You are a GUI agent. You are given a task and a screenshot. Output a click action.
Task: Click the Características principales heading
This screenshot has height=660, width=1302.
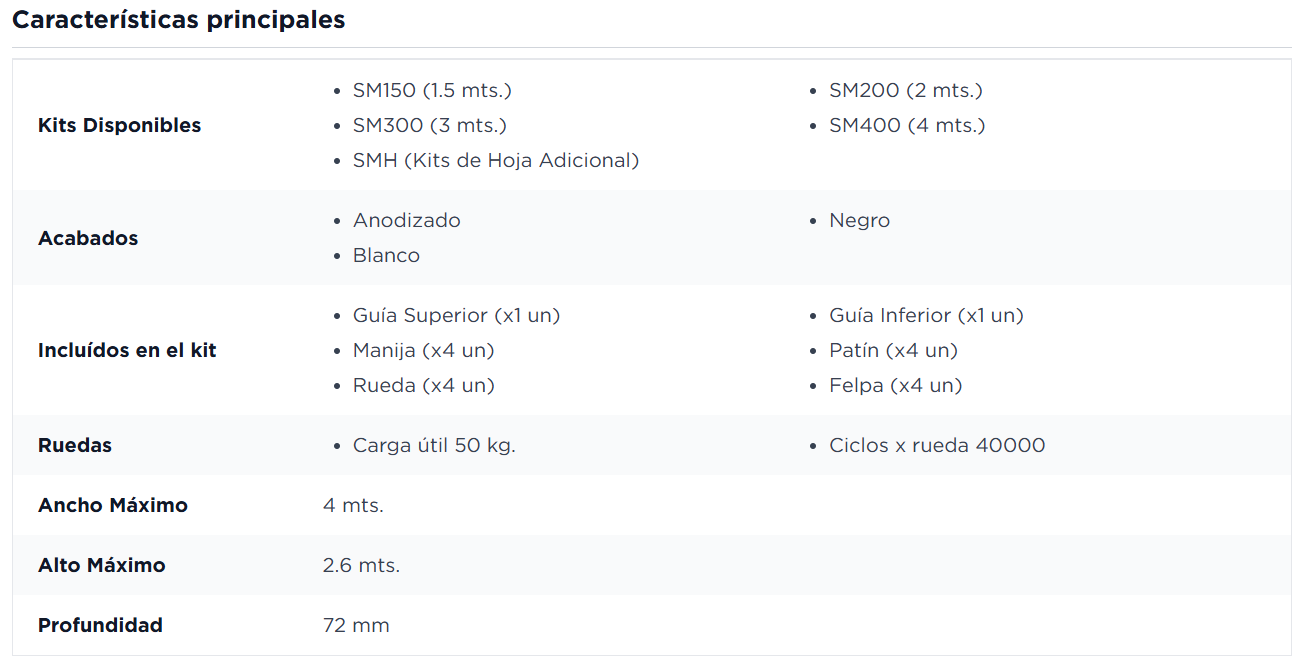[x=179, y=20]
